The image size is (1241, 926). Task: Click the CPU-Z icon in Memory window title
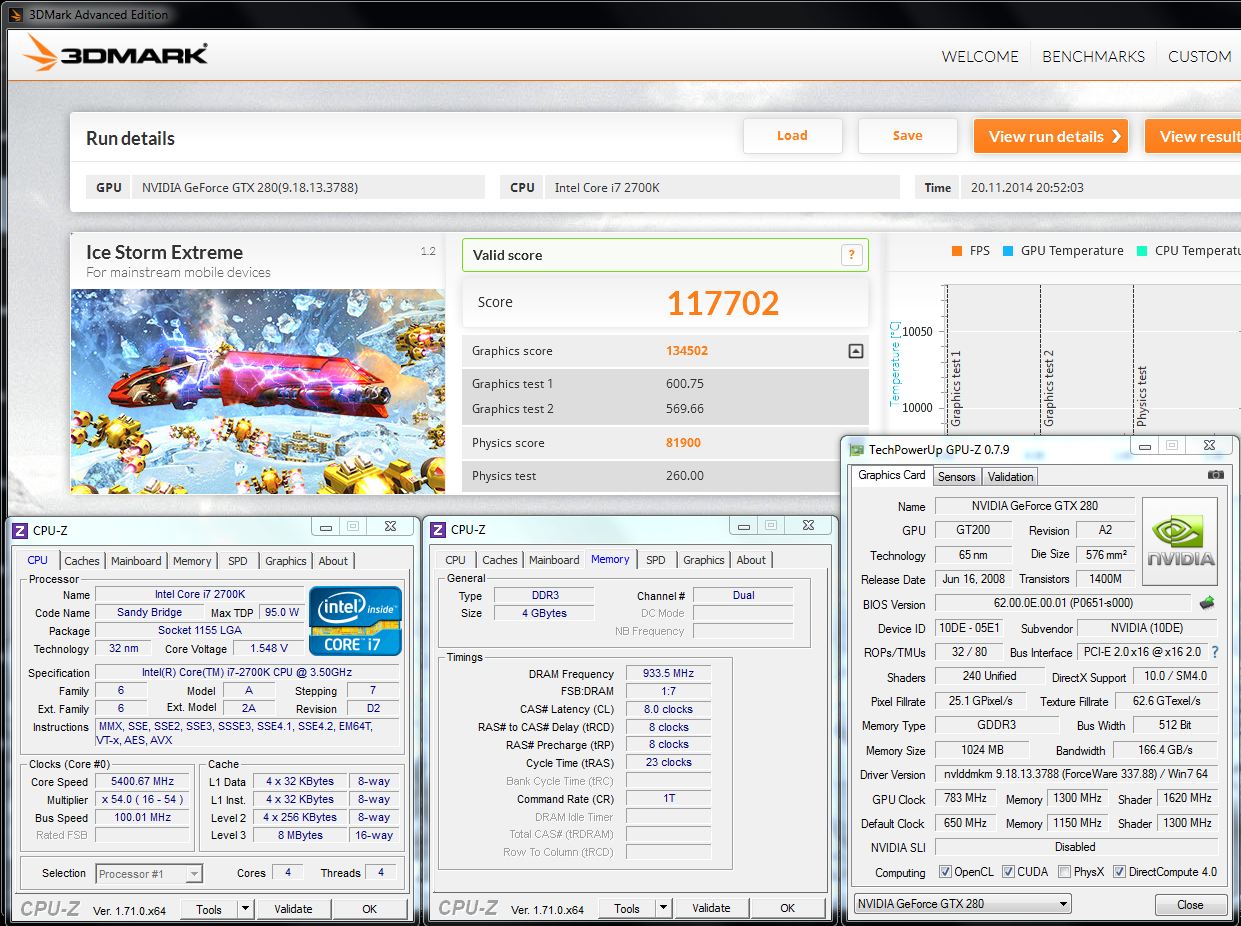pyautogui.click(x=438, y=530)
